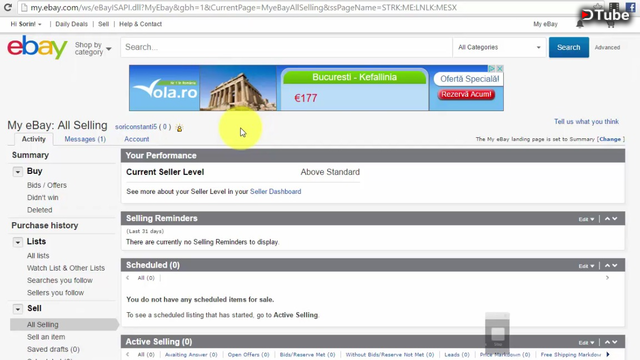640x360 pixels.
Task: Click the seller badge icon next to soriconstanti5
Action: coord(179,128)
